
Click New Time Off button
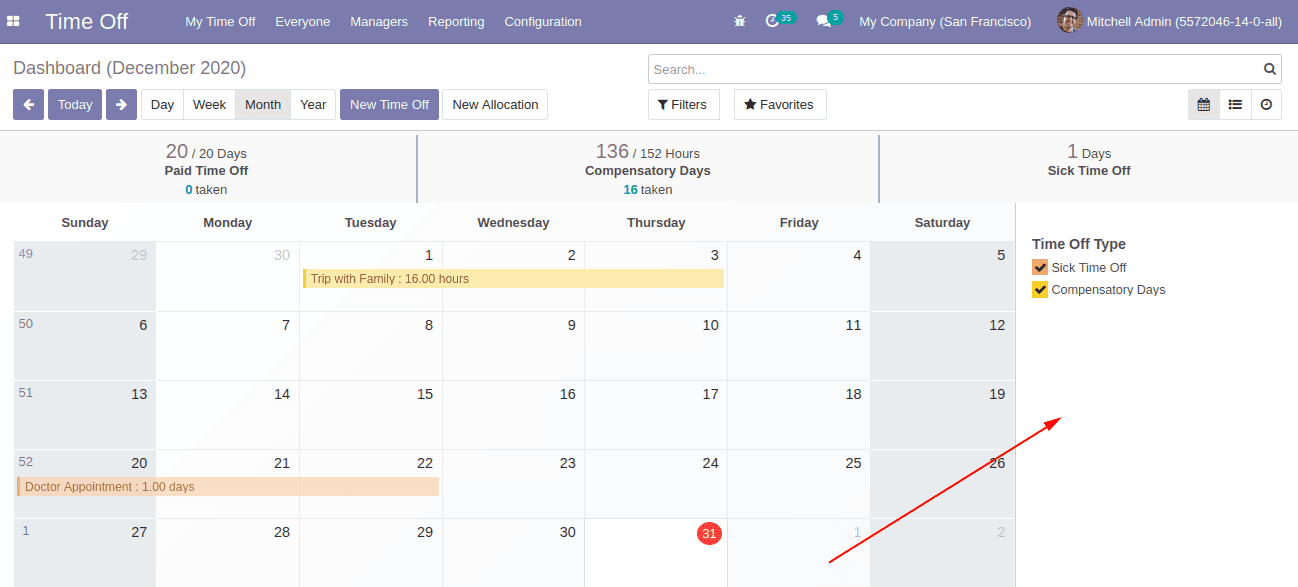(389, 104)
